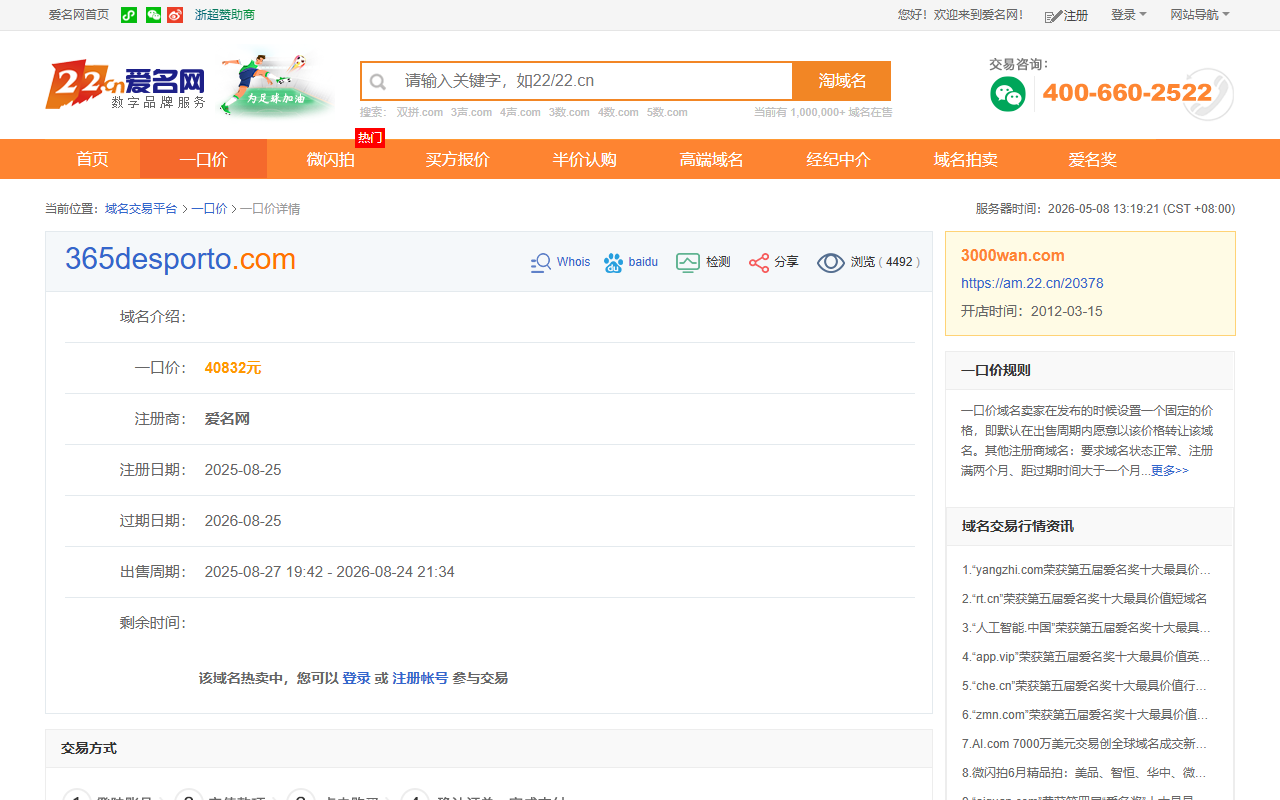
Task: Click the 浙超赞助商 link
Action: point(225,15)
